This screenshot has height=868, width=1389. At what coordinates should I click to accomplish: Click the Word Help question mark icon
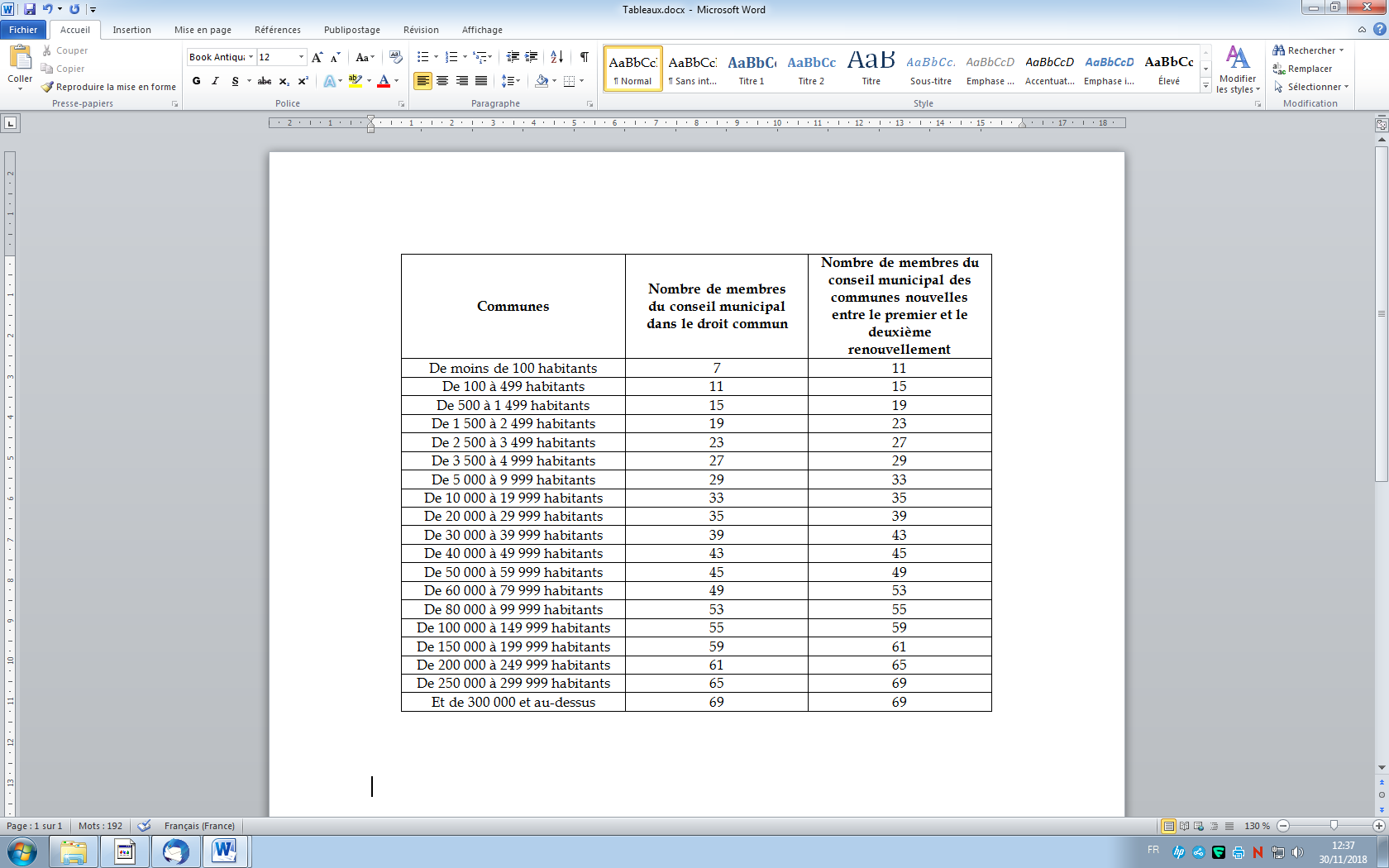pyautogui.click(x=1379, y=30)
